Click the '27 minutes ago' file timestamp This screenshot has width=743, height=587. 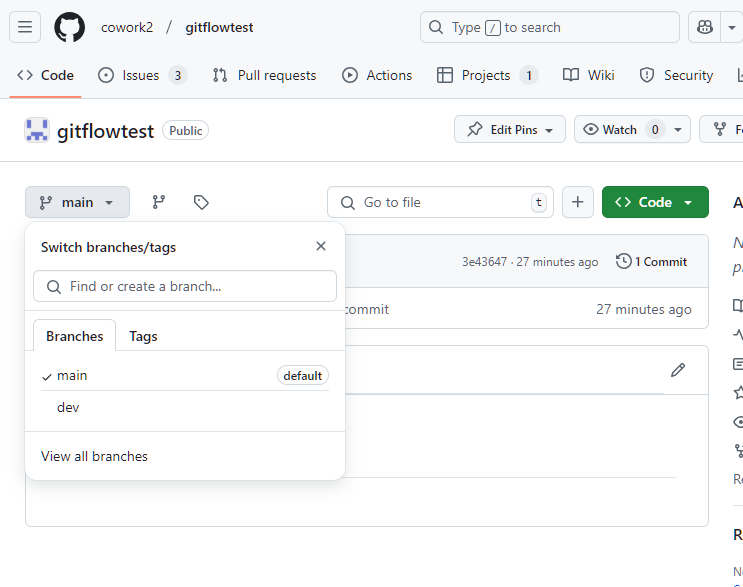pyautogui.click(x=643, y=309)
